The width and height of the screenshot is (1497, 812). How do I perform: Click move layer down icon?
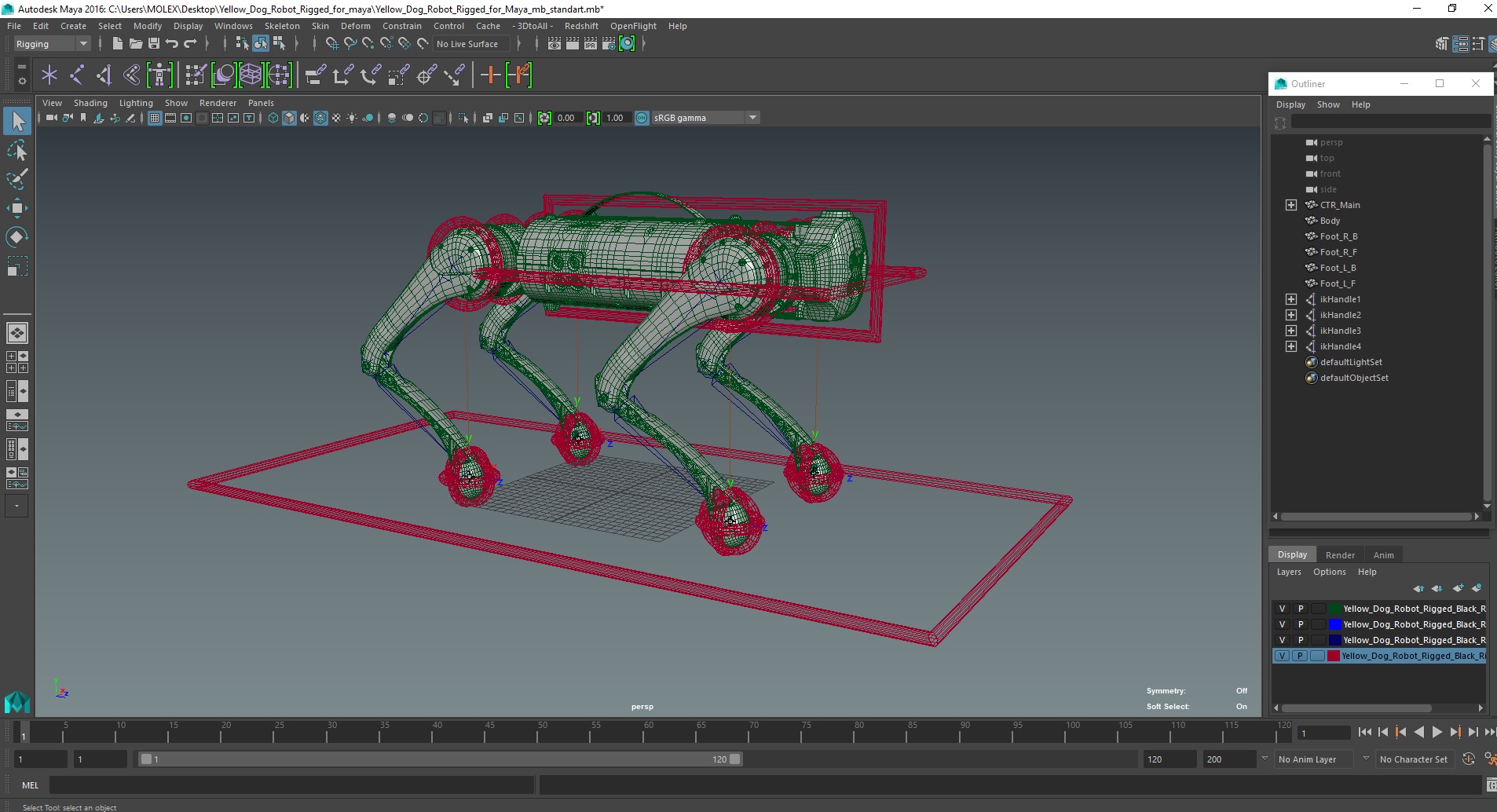[1437, 588]
